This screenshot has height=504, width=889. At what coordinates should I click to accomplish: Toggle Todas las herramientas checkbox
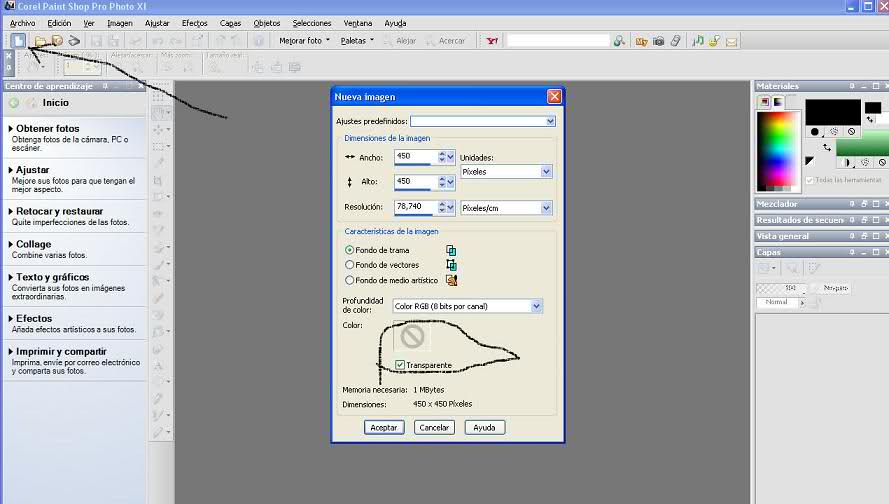point(810,180)
